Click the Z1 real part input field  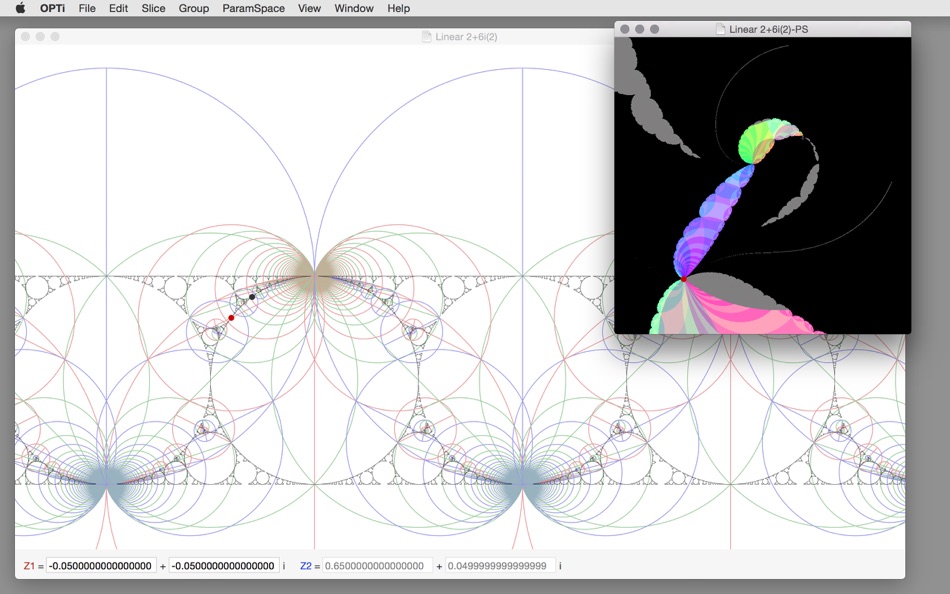(101, 566)
